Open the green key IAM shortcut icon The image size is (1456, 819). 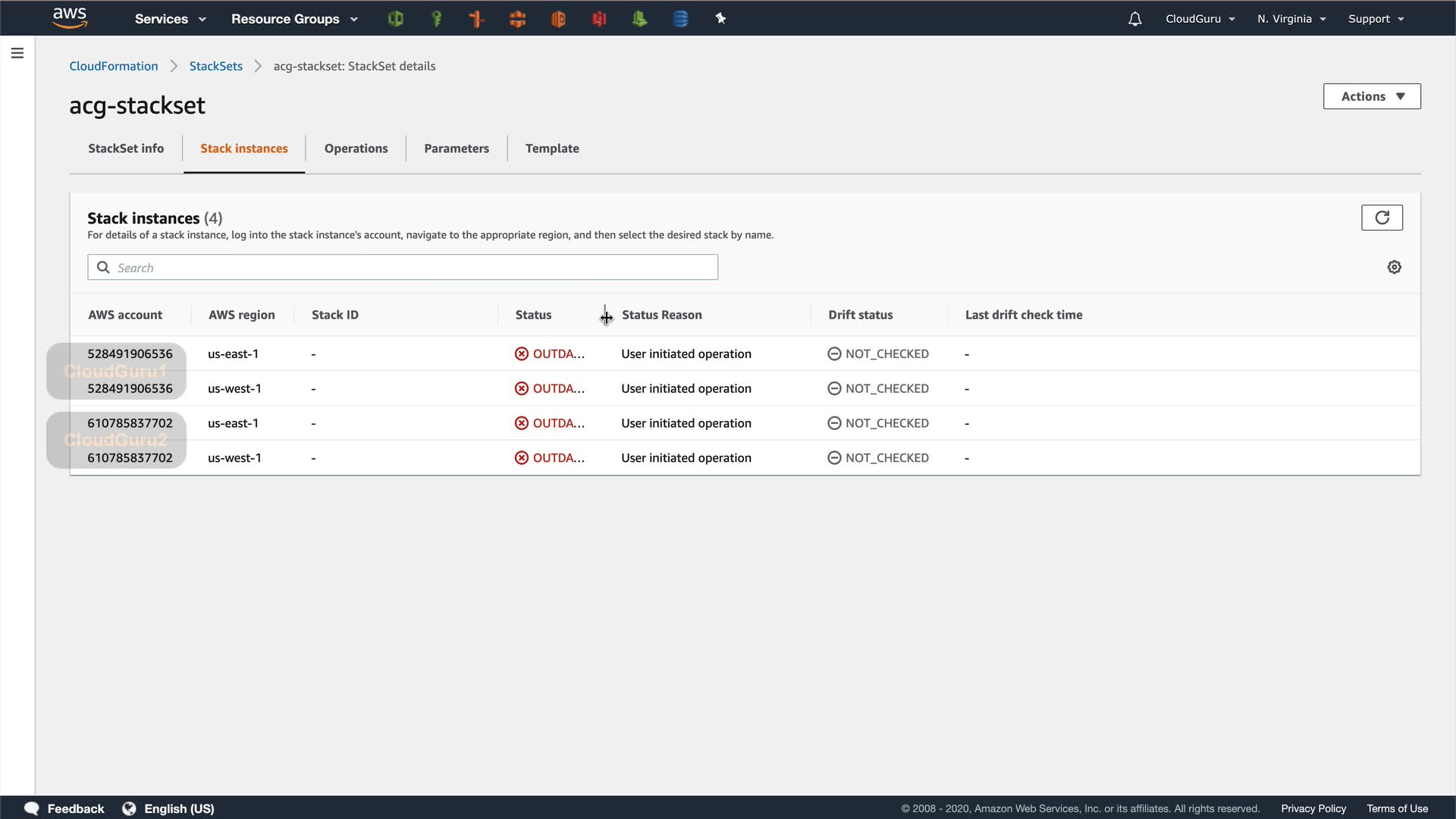(436, 19)
